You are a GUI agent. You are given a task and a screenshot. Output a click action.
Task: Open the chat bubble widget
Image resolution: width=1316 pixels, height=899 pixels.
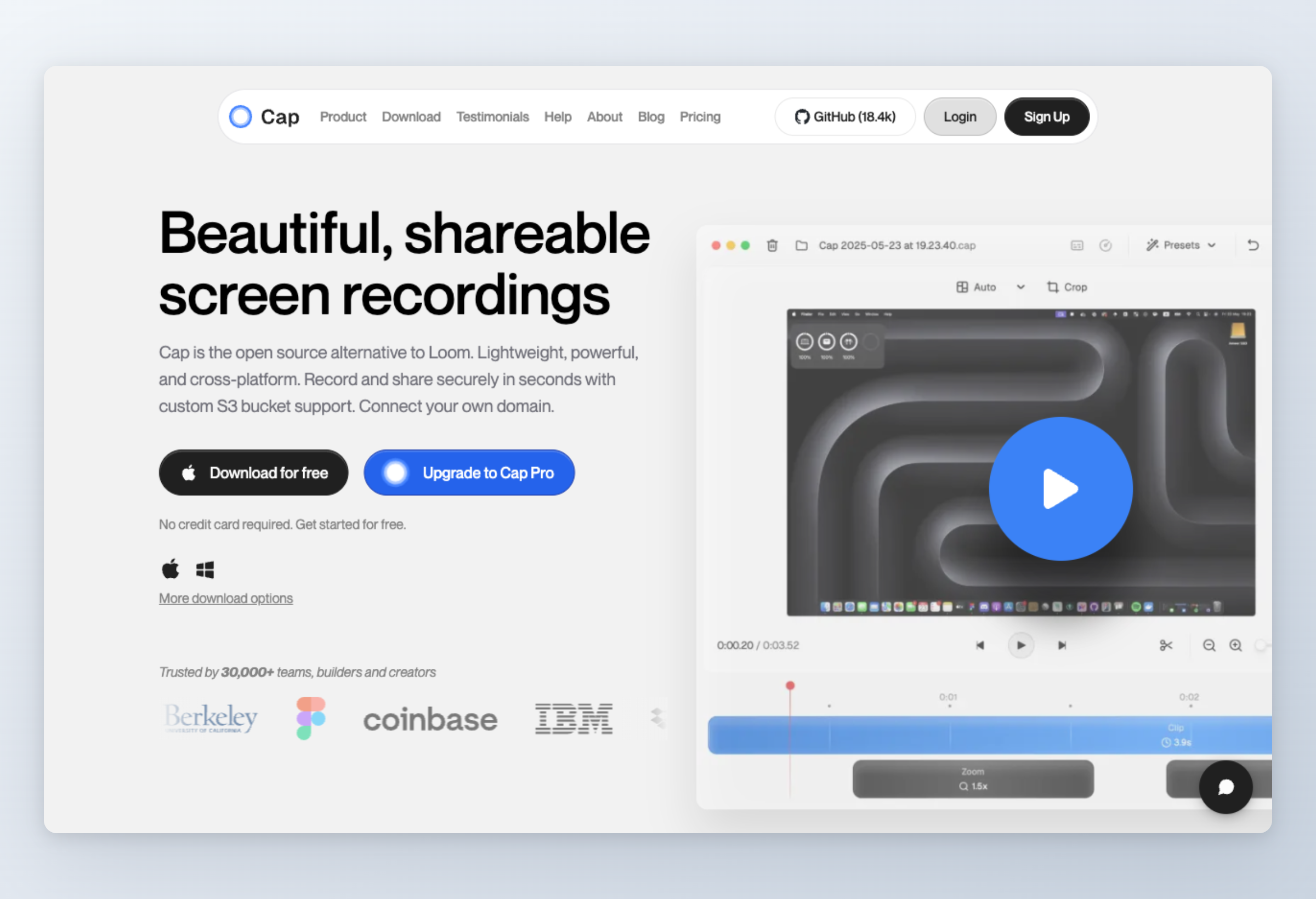point(1226,787)
